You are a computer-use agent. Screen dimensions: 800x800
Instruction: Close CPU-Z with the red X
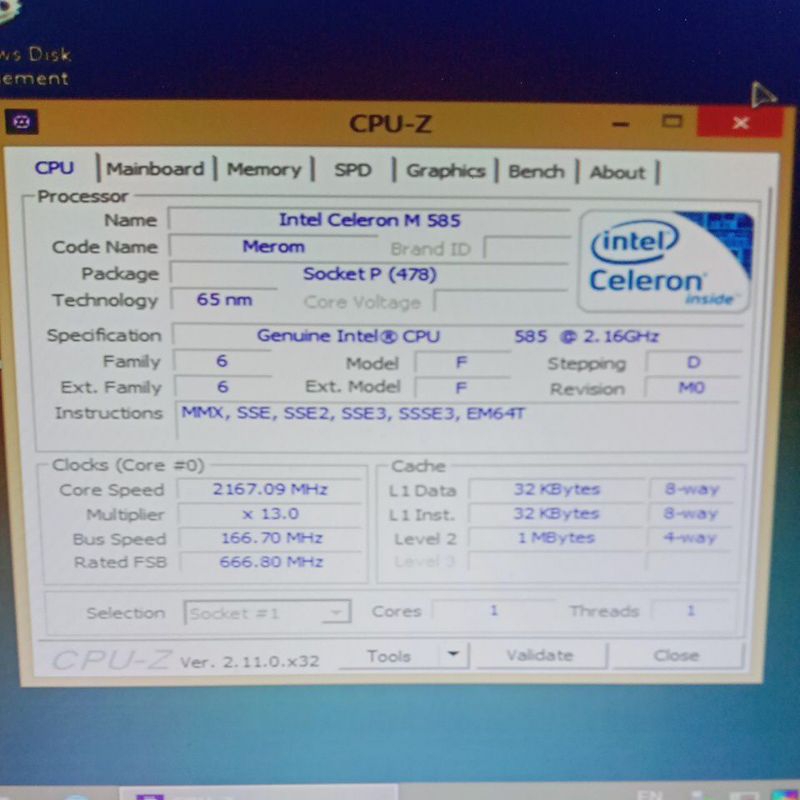pyautogui.click(x=740, y=123)
